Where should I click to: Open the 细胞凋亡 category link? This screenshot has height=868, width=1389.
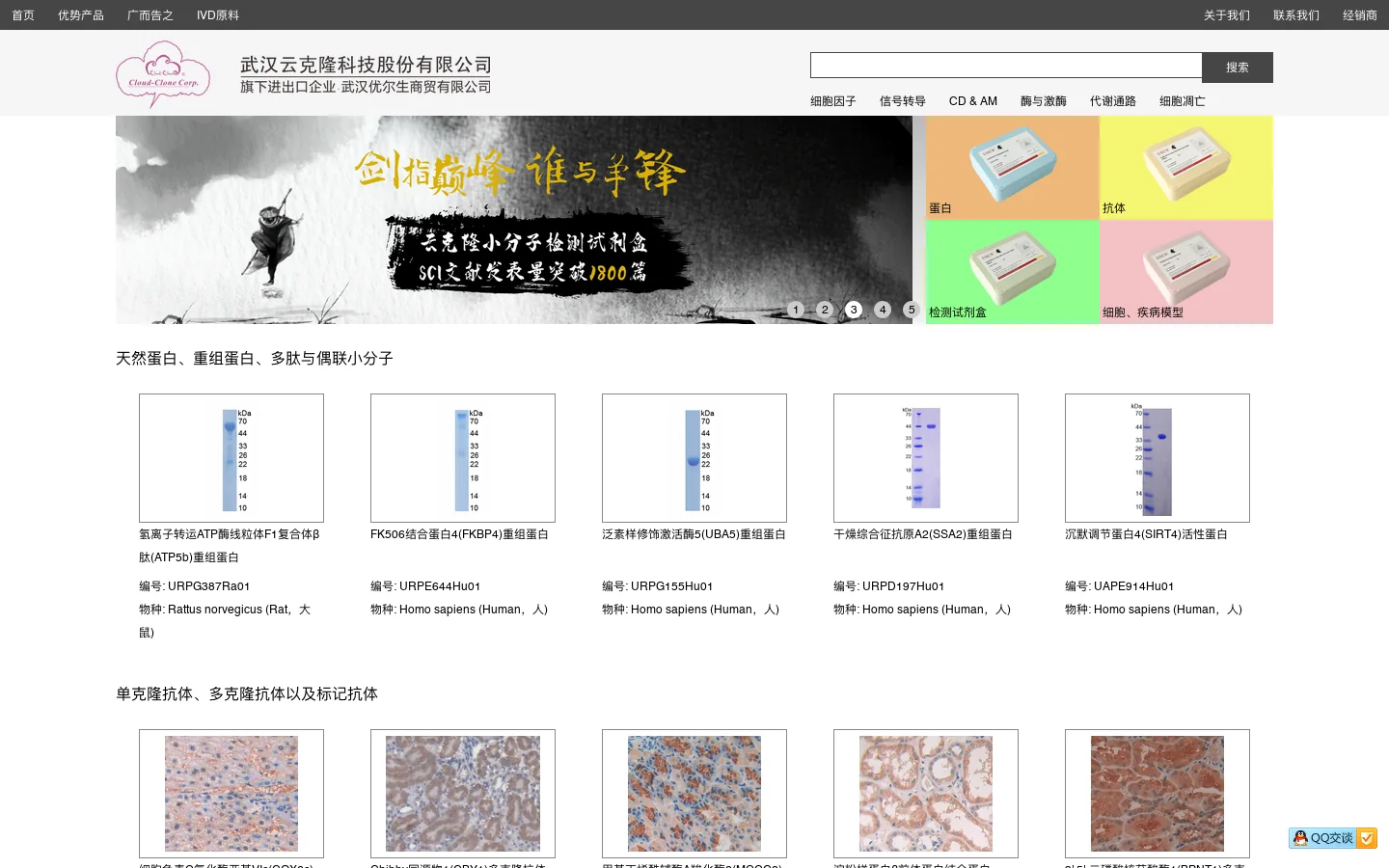[1183, 101]
